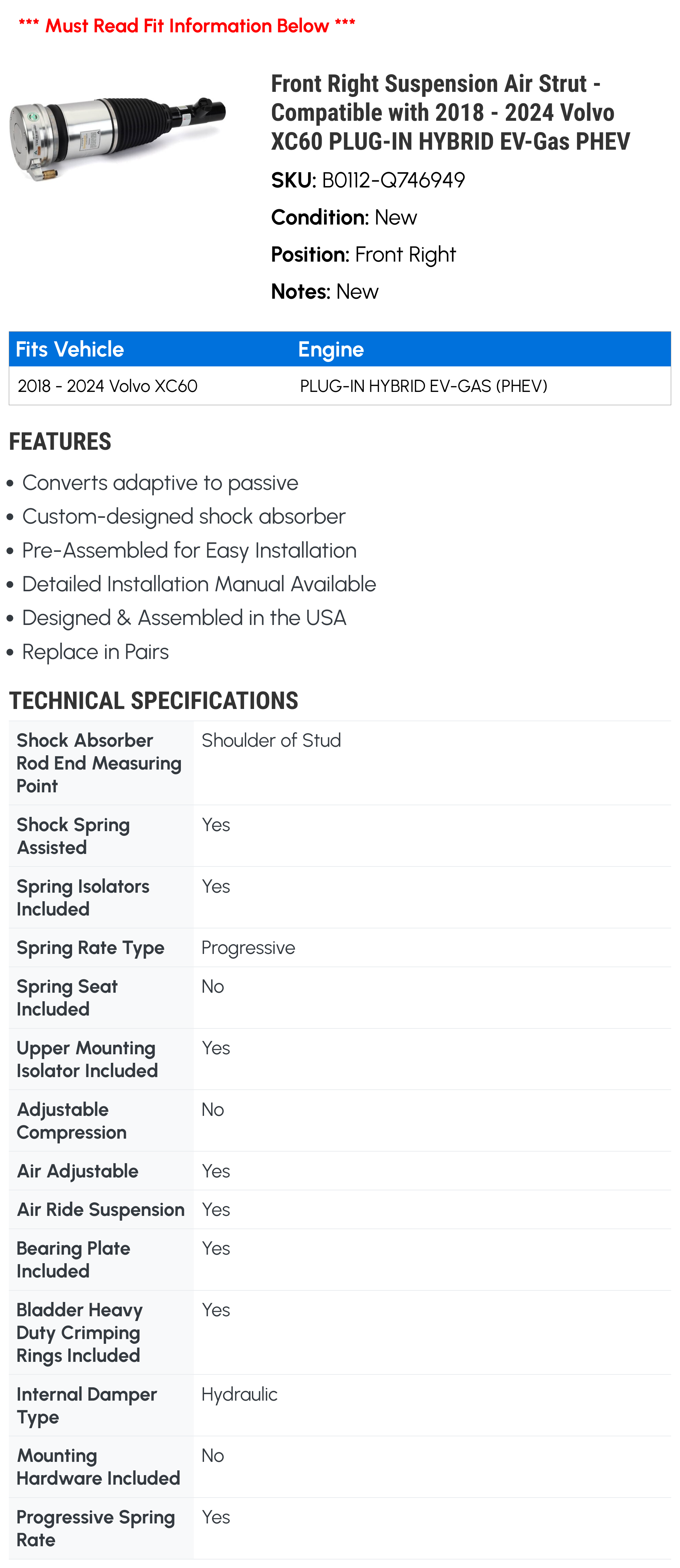This screenshot has width=680, height=1568.
Task: Click the Converts adaptive to passive bullet
Action: click(x=160, y=483)
